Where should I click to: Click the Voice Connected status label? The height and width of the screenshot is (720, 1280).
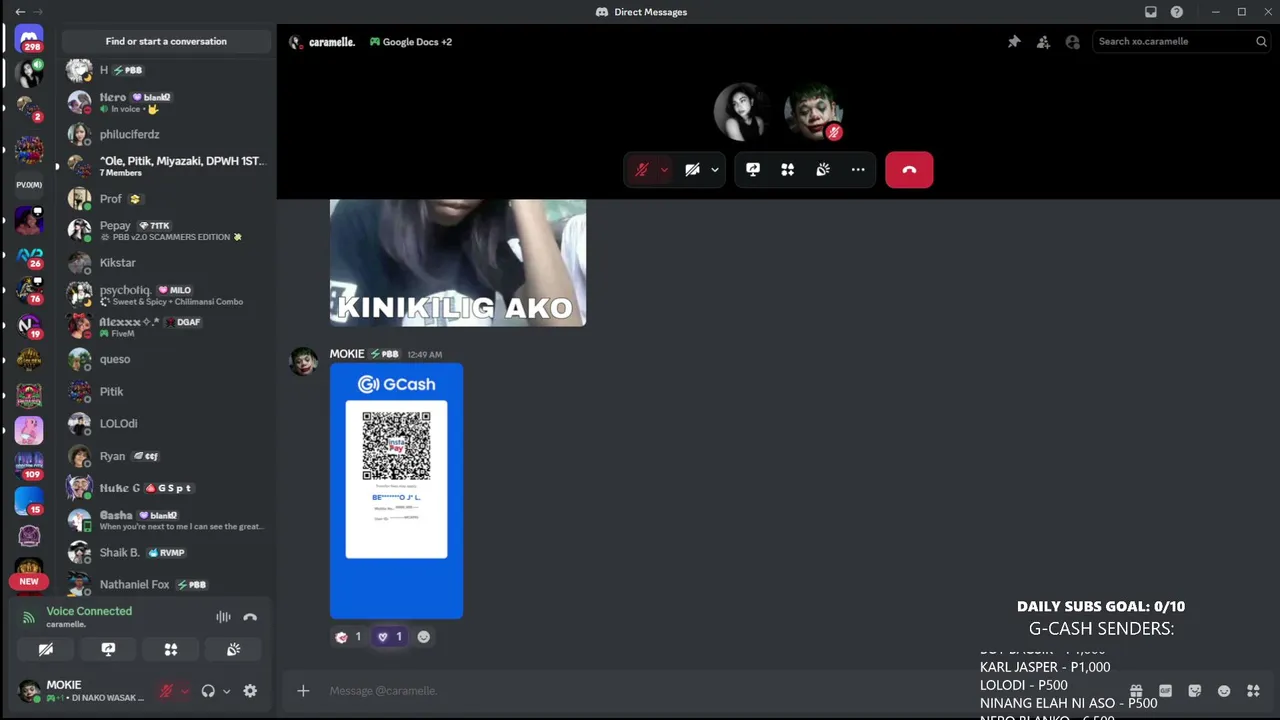pyautogui.click(x=89, y=611)
